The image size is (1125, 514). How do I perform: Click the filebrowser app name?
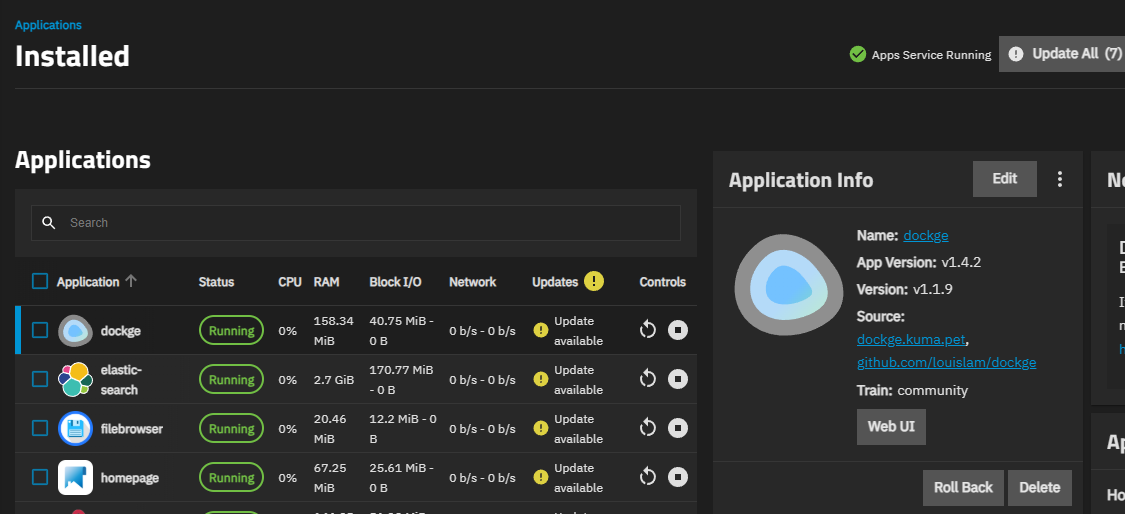coord(131,429)
